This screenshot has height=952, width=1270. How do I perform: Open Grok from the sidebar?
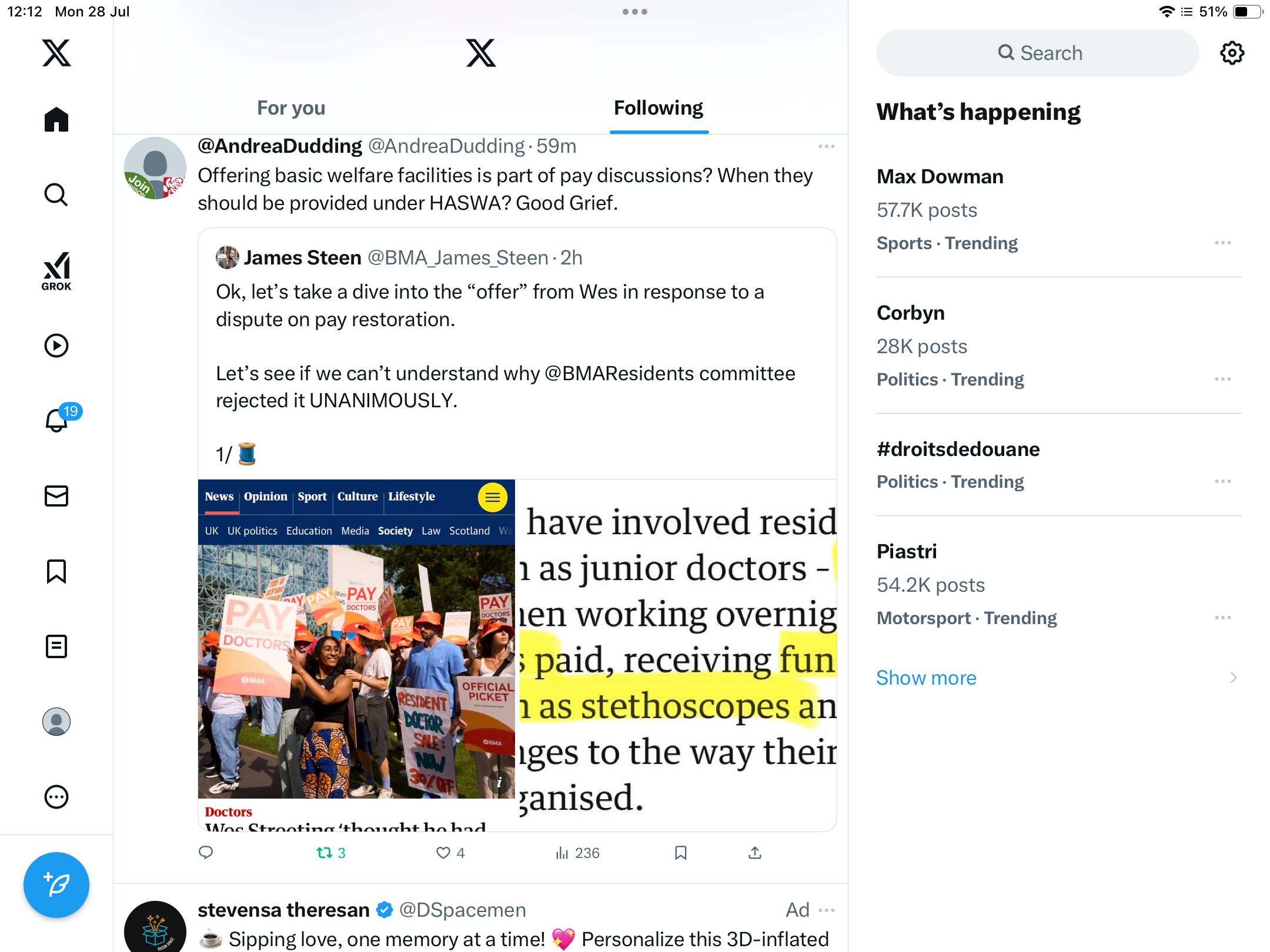coord(56,271)
